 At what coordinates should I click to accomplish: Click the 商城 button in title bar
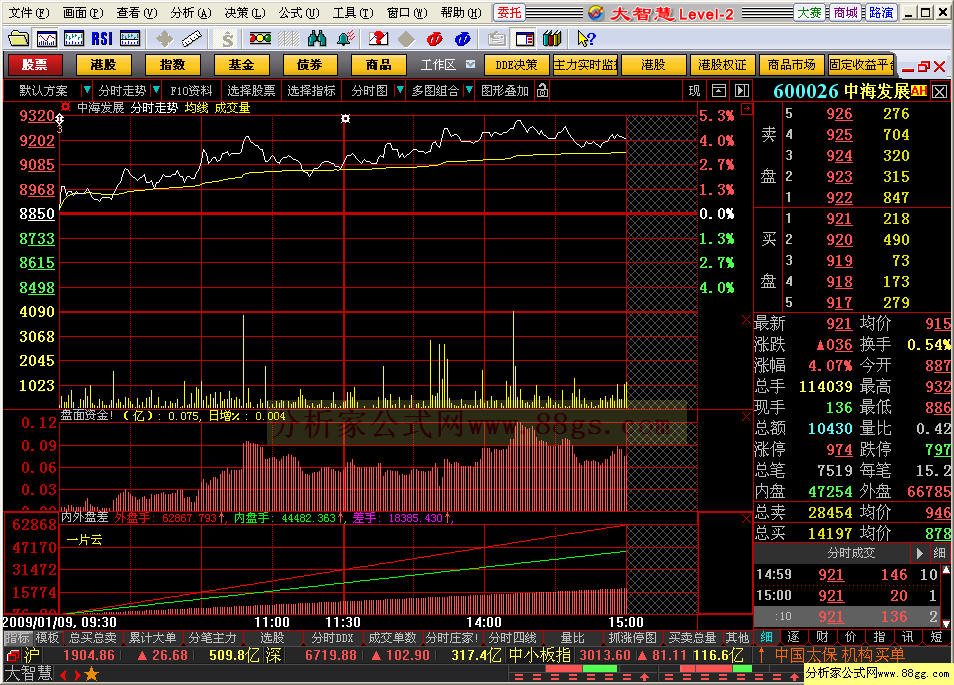coord(845,12)
